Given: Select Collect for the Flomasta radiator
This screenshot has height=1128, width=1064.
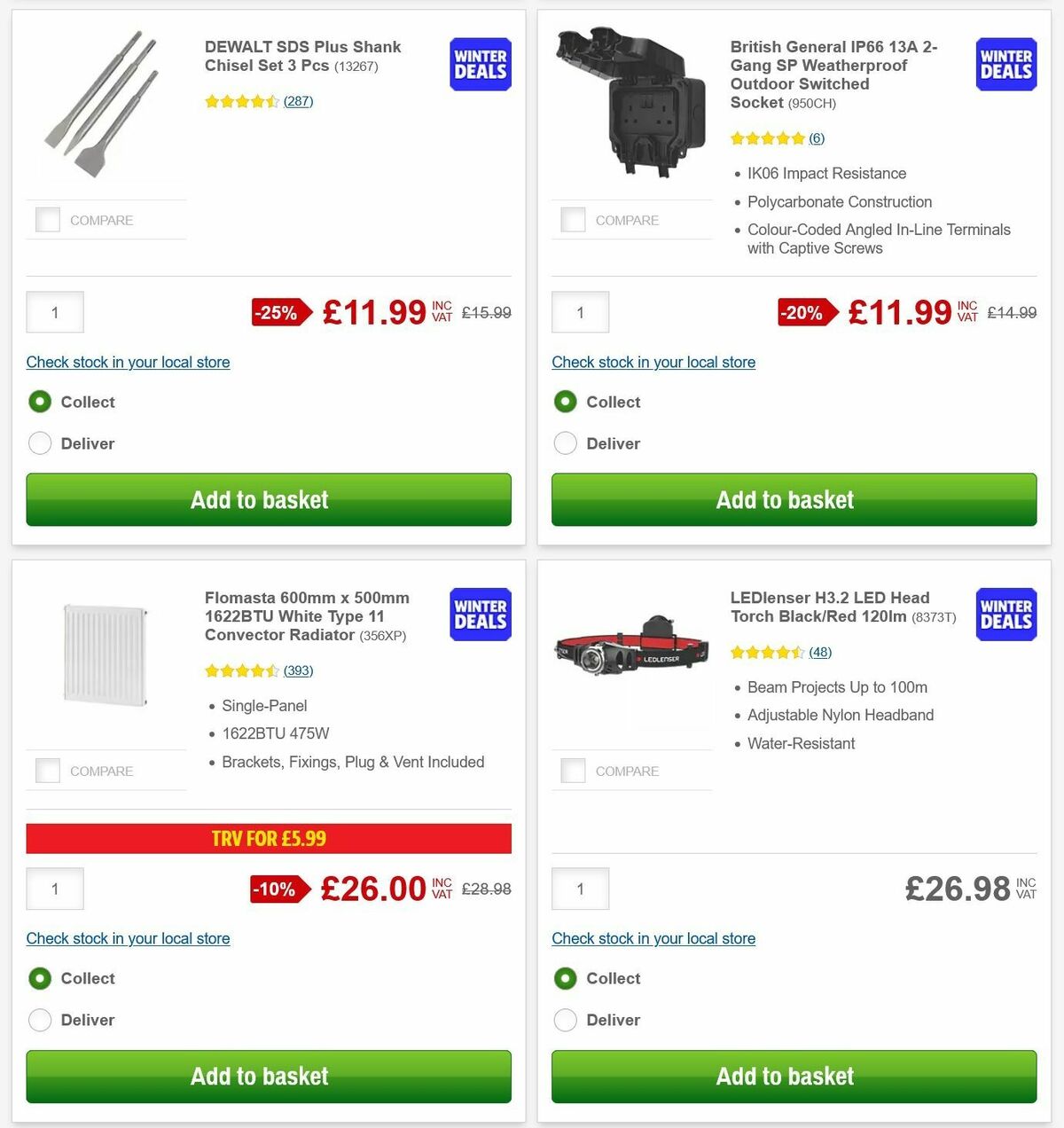Looking at the screenshot, I should click(40, 978).
